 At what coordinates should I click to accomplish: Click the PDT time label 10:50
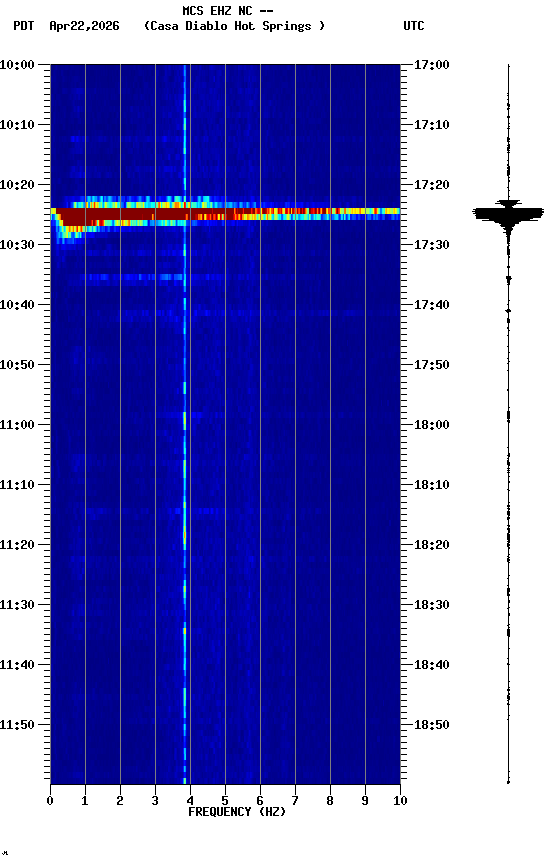(x=17, y=365)
